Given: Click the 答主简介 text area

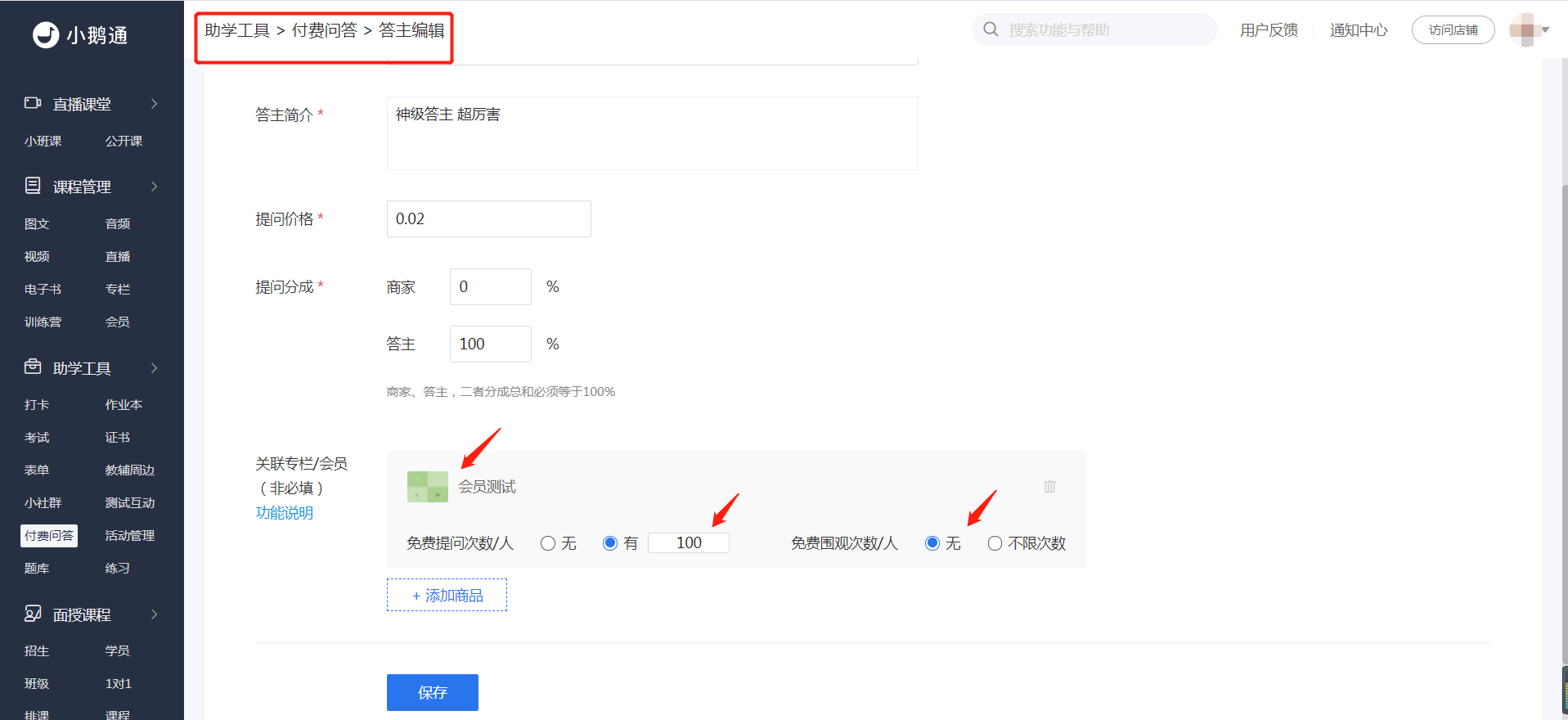Looking at the screenshot, I should (653, 133).
